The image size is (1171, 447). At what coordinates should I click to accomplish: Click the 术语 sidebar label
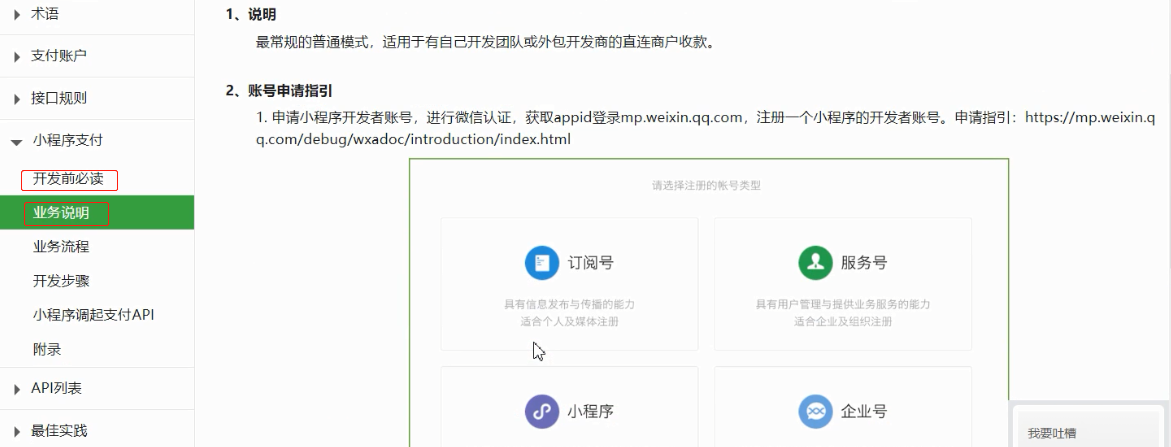[45, 13]
